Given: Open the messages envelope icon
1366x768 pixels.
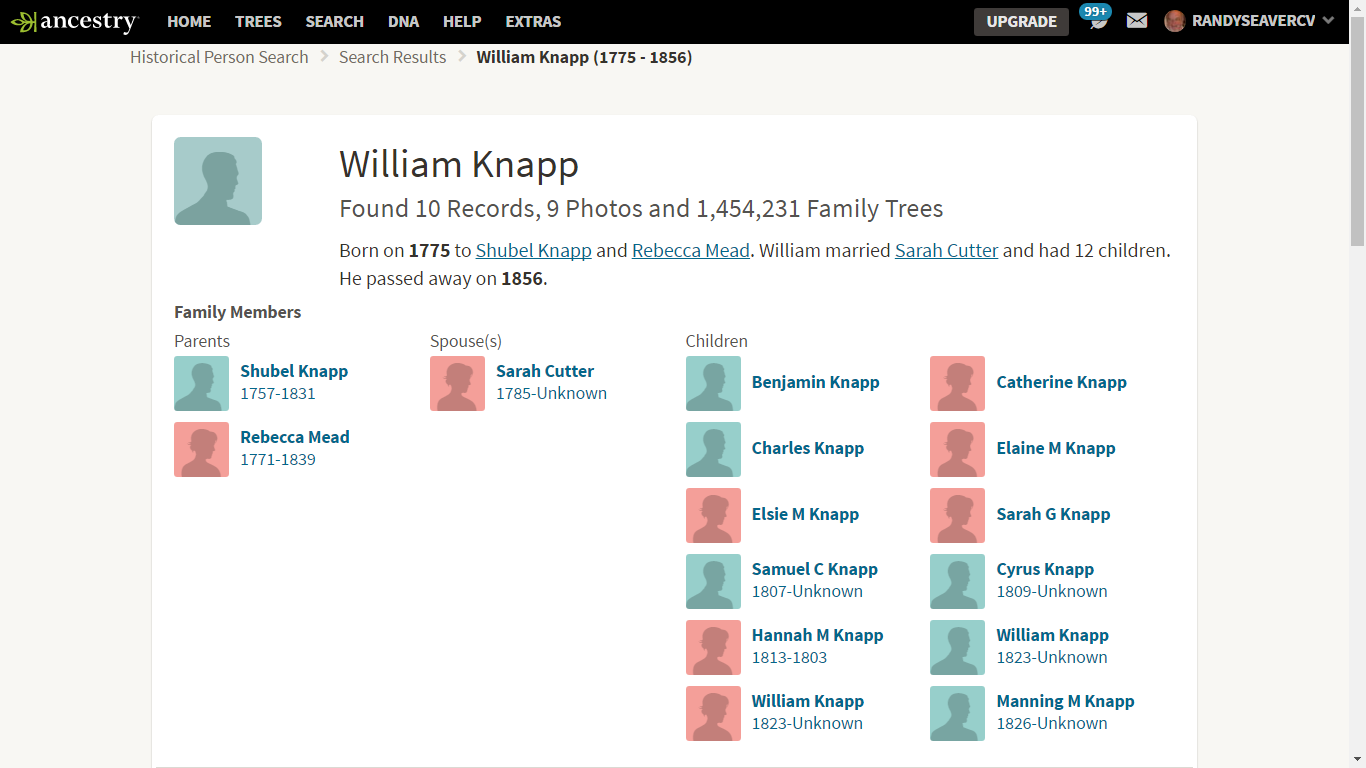Looking at the screenshot, I should pos(1136,21).
